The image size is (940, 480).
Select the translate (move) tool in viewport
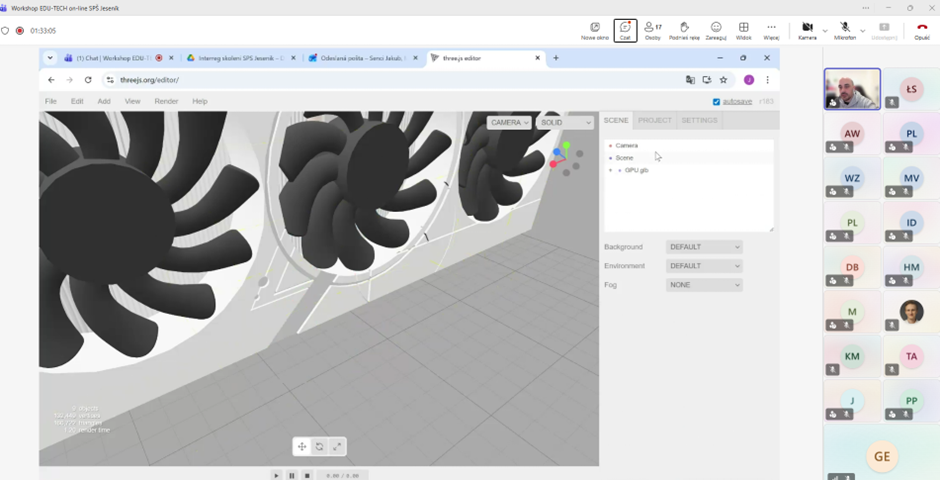click(x=302, y=447)
